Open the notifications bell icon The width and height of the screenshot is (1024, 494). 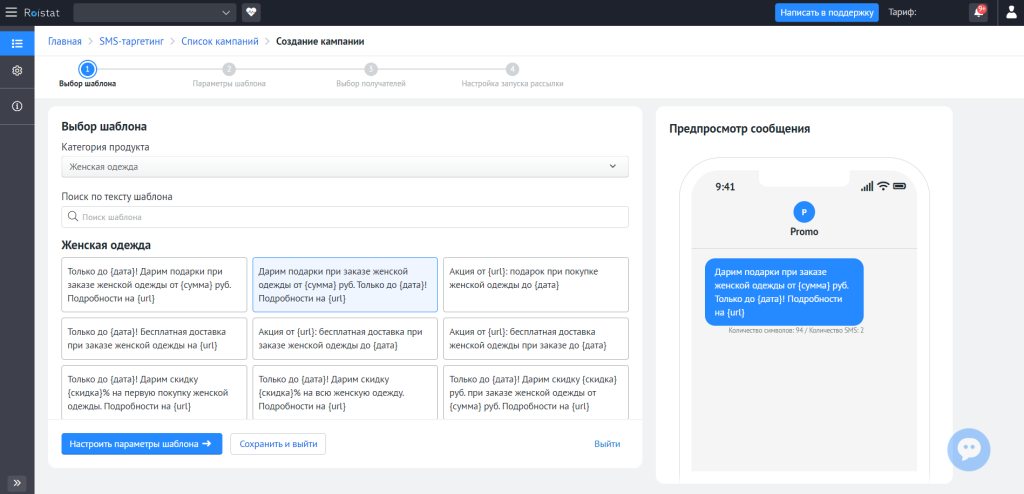click(978, 12)
